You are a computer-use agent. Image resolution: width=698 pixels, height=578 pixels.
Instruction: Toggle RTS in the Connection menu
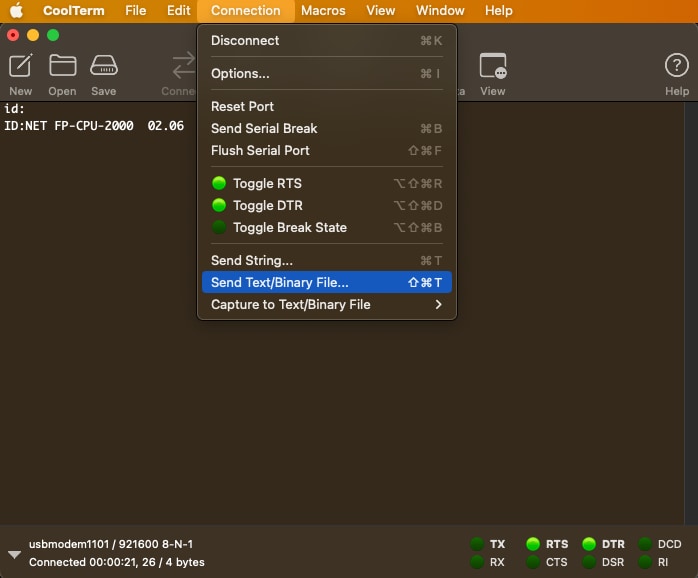(x=267, y=183)
